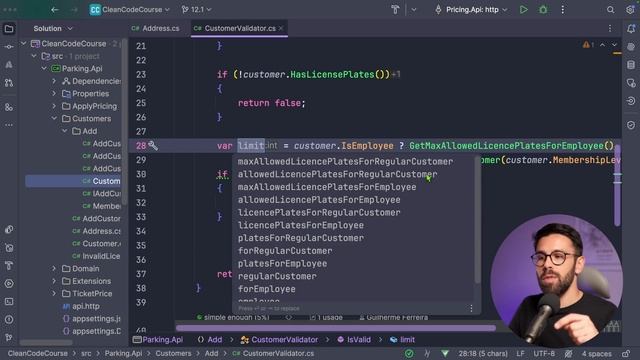The image size is (640, 360).
Task: Open the Database tool window icon
Action: coord(631,64)
